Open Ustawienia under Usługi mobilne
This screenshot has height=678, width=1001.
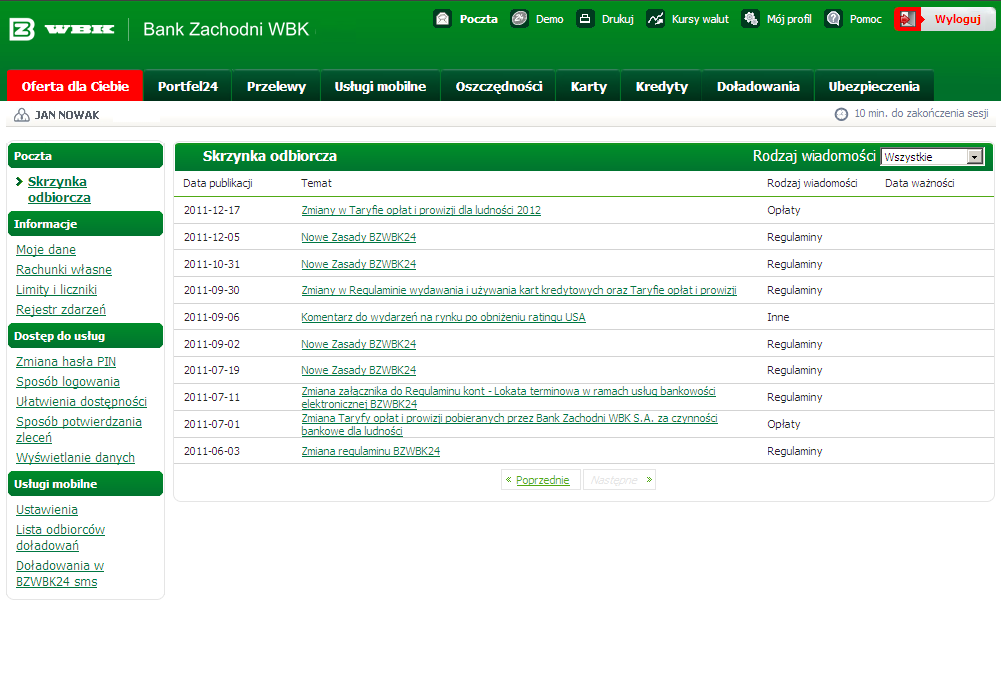tap(47, 510)
